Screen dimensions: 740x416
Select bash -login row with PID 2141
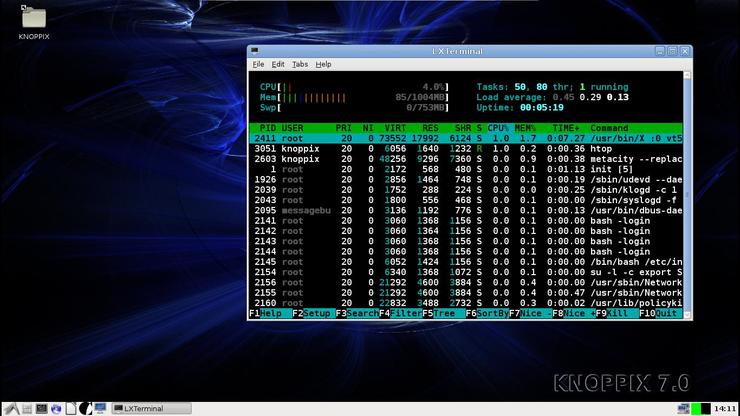(466, 221)
